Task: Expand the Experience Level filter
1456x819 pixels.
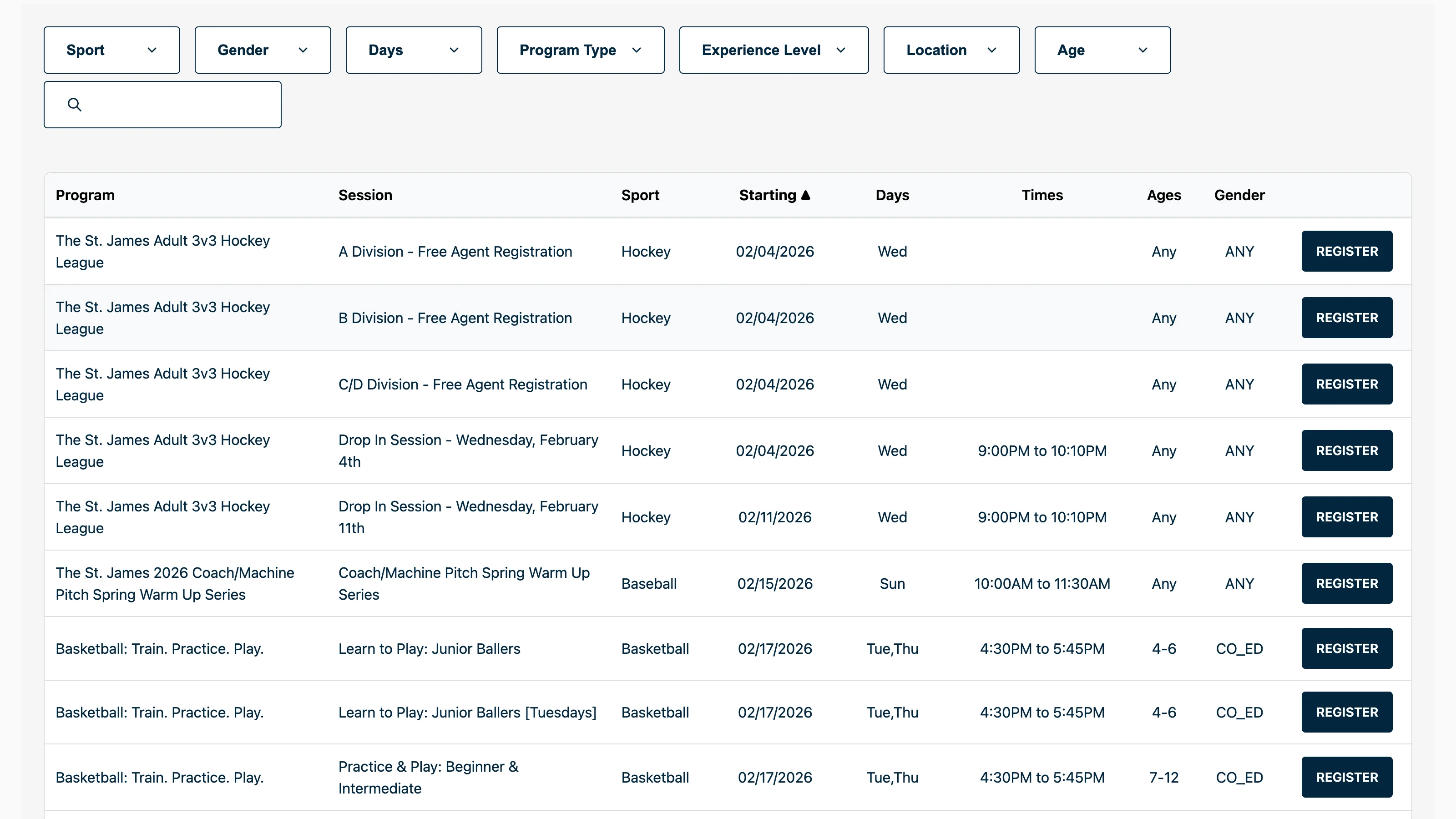Action: pyautogui.click(x=773, y=50)
